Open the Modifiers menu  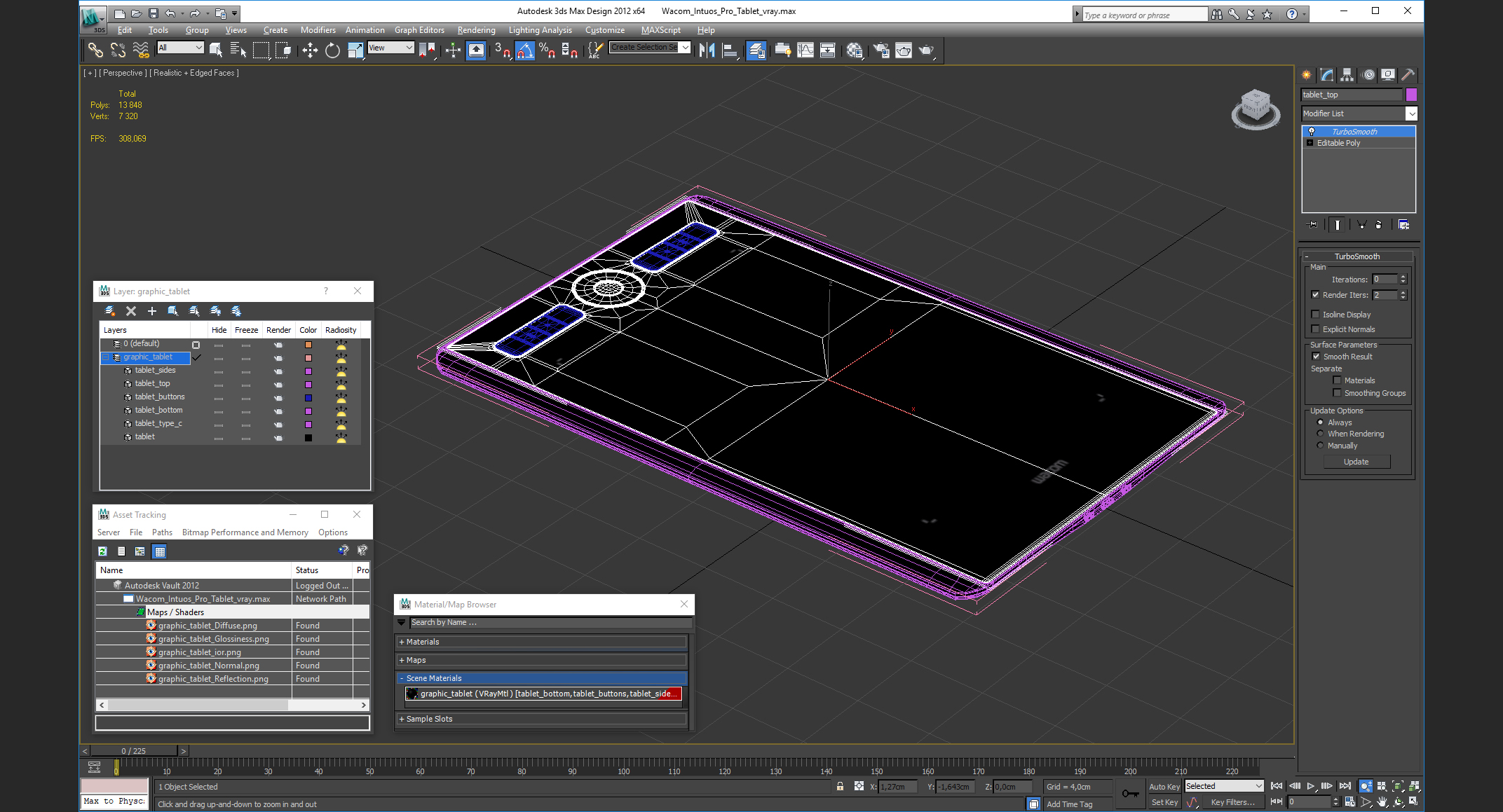tap(318, 30)
